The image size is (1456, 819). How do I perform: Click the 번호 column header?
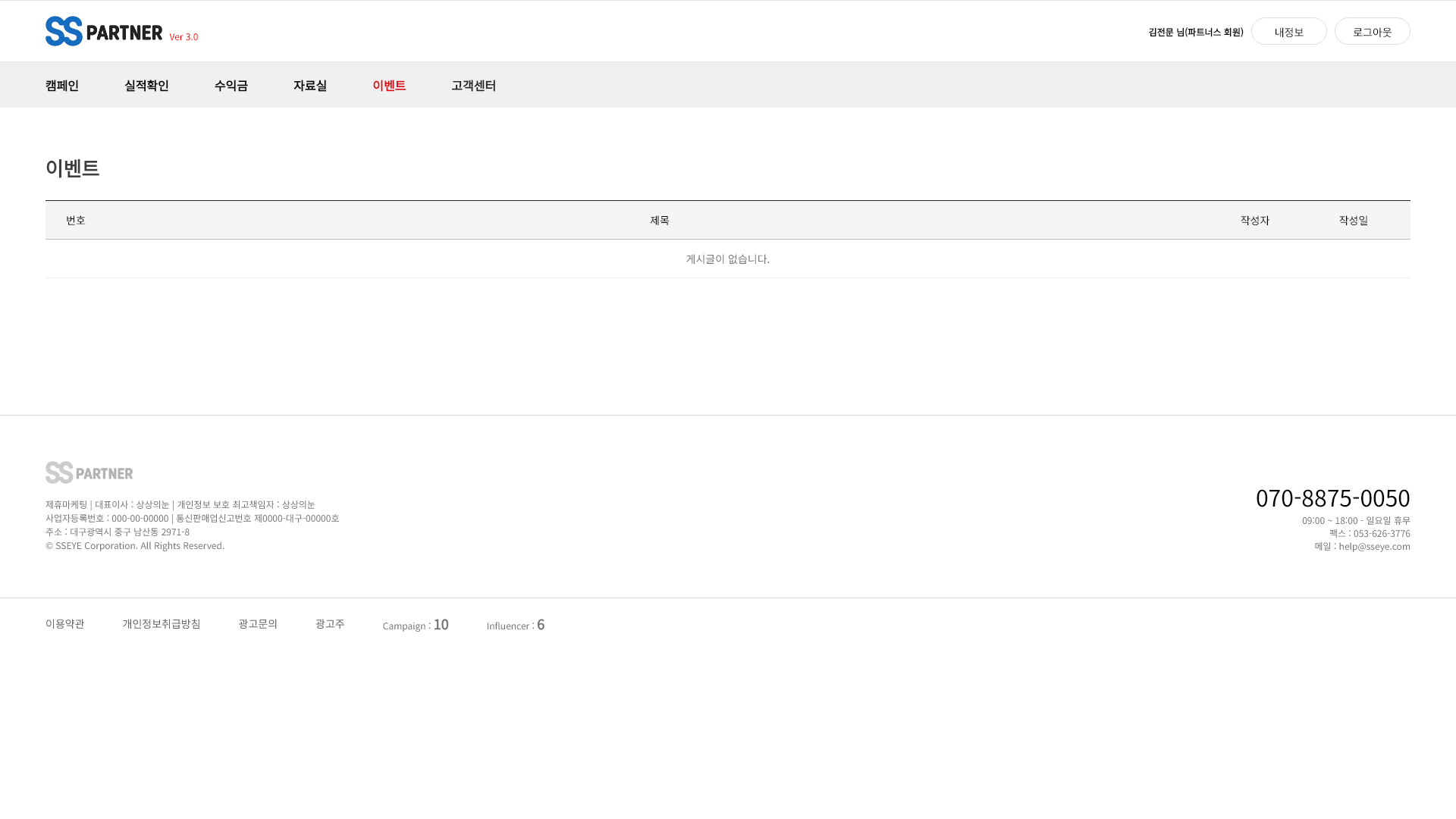coord(76,220)
